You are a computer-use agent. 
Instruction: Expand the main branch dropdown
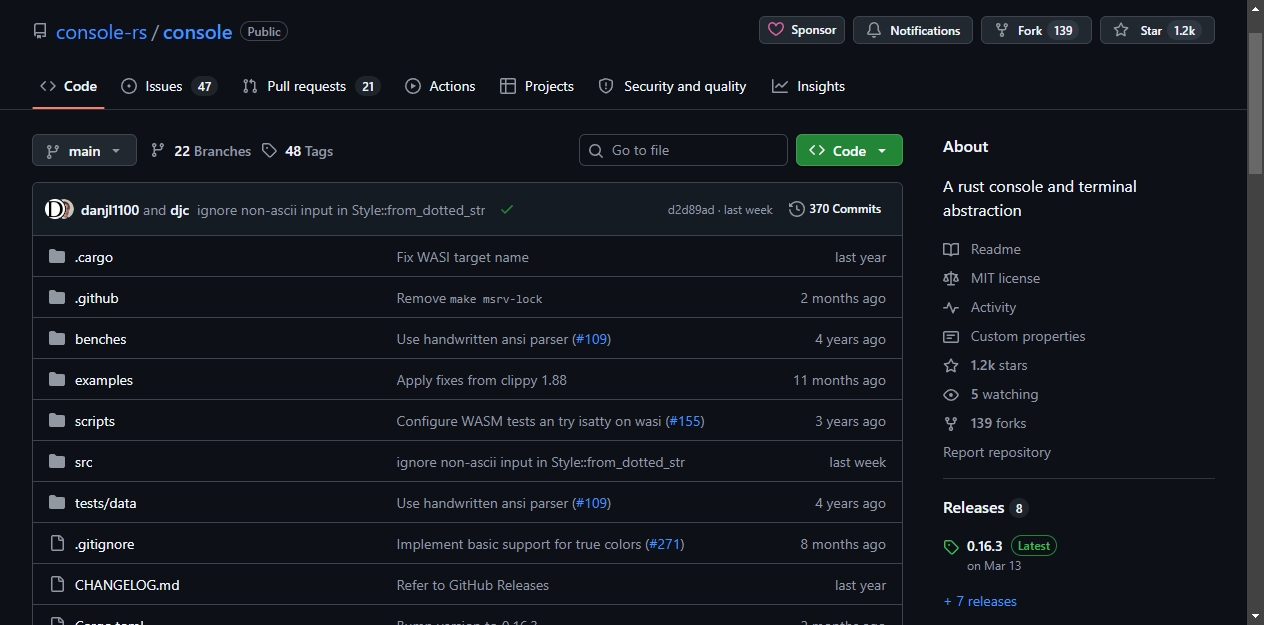84,151
